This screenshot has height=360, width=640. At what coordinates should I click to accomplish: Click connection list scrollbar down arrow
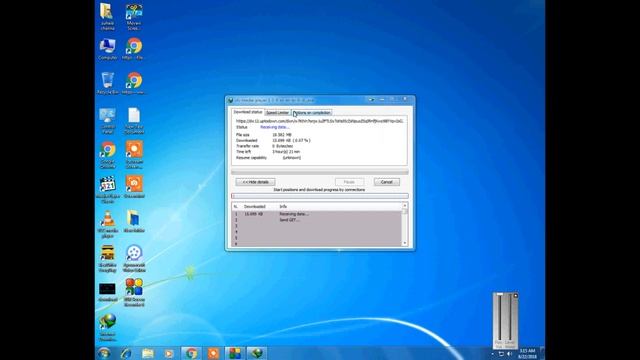404,243
